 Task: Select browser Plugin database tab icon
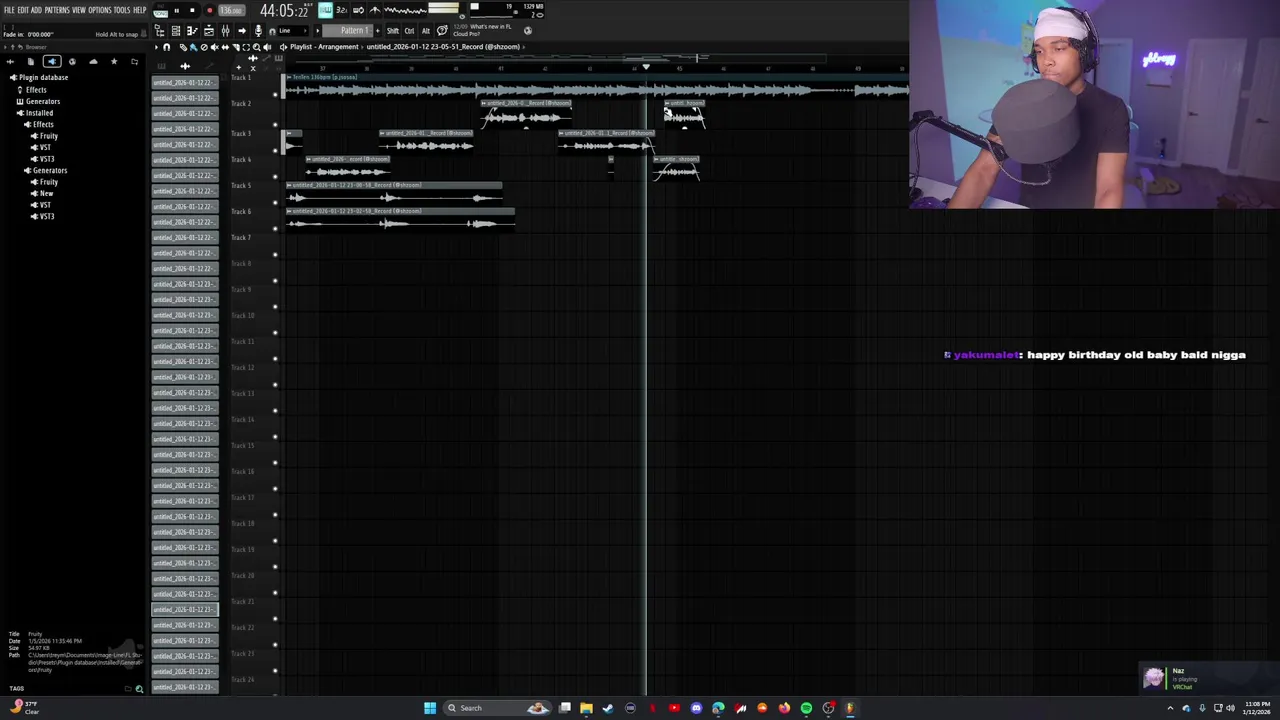[51, 61]
